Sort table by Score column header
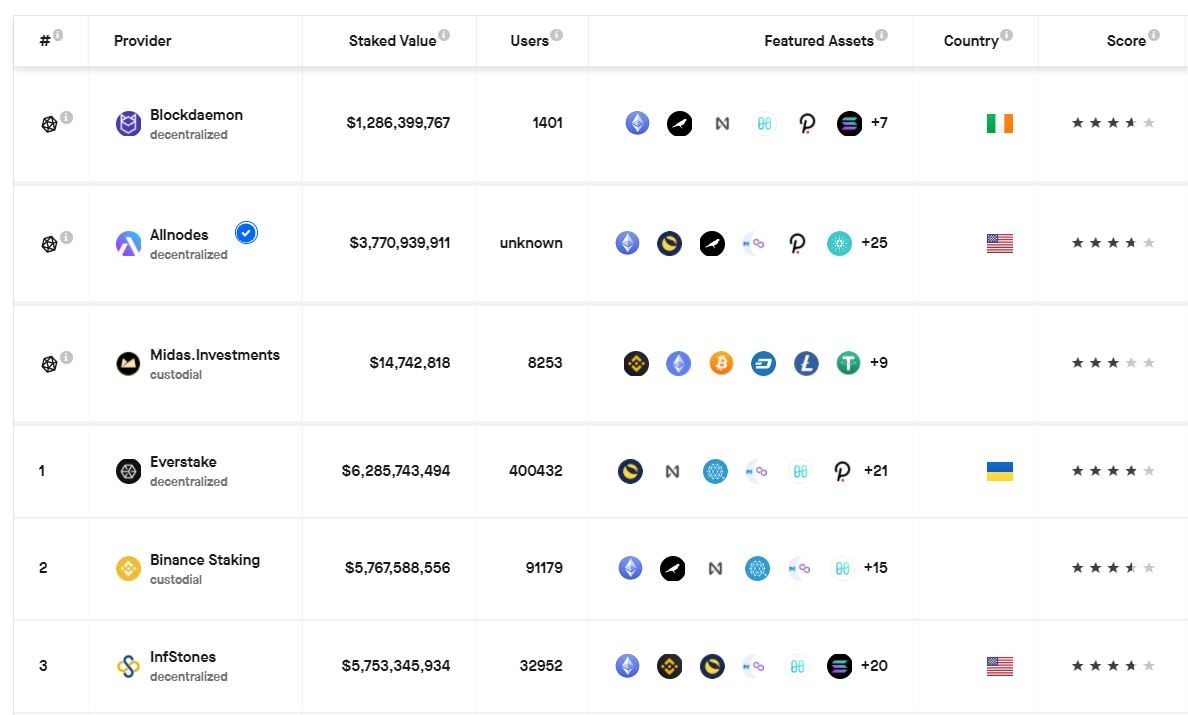This screenshot has height=715, width=1188. click(1126, 41)
